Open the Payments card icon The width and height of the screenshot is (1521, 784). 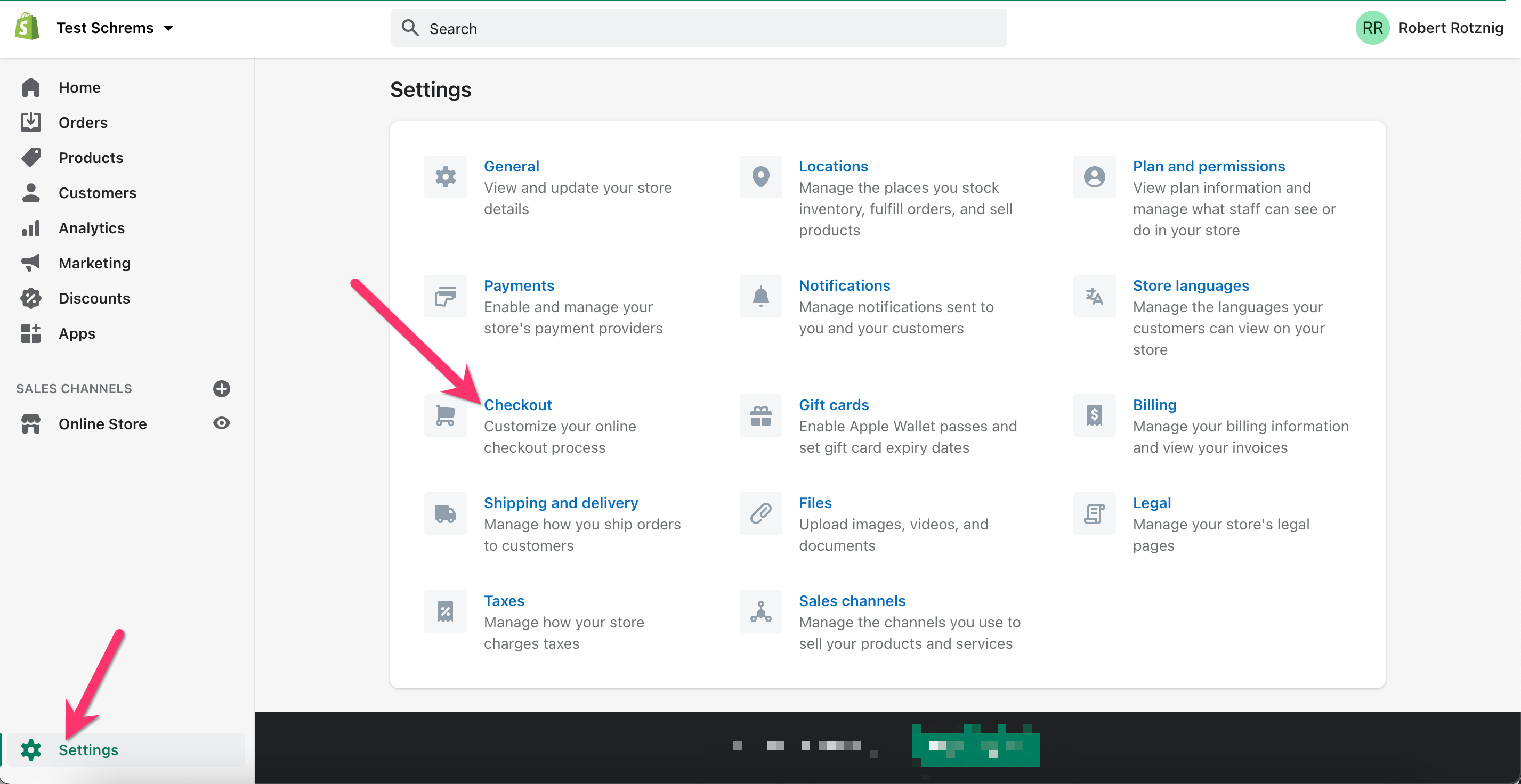[x=445, y=296]
